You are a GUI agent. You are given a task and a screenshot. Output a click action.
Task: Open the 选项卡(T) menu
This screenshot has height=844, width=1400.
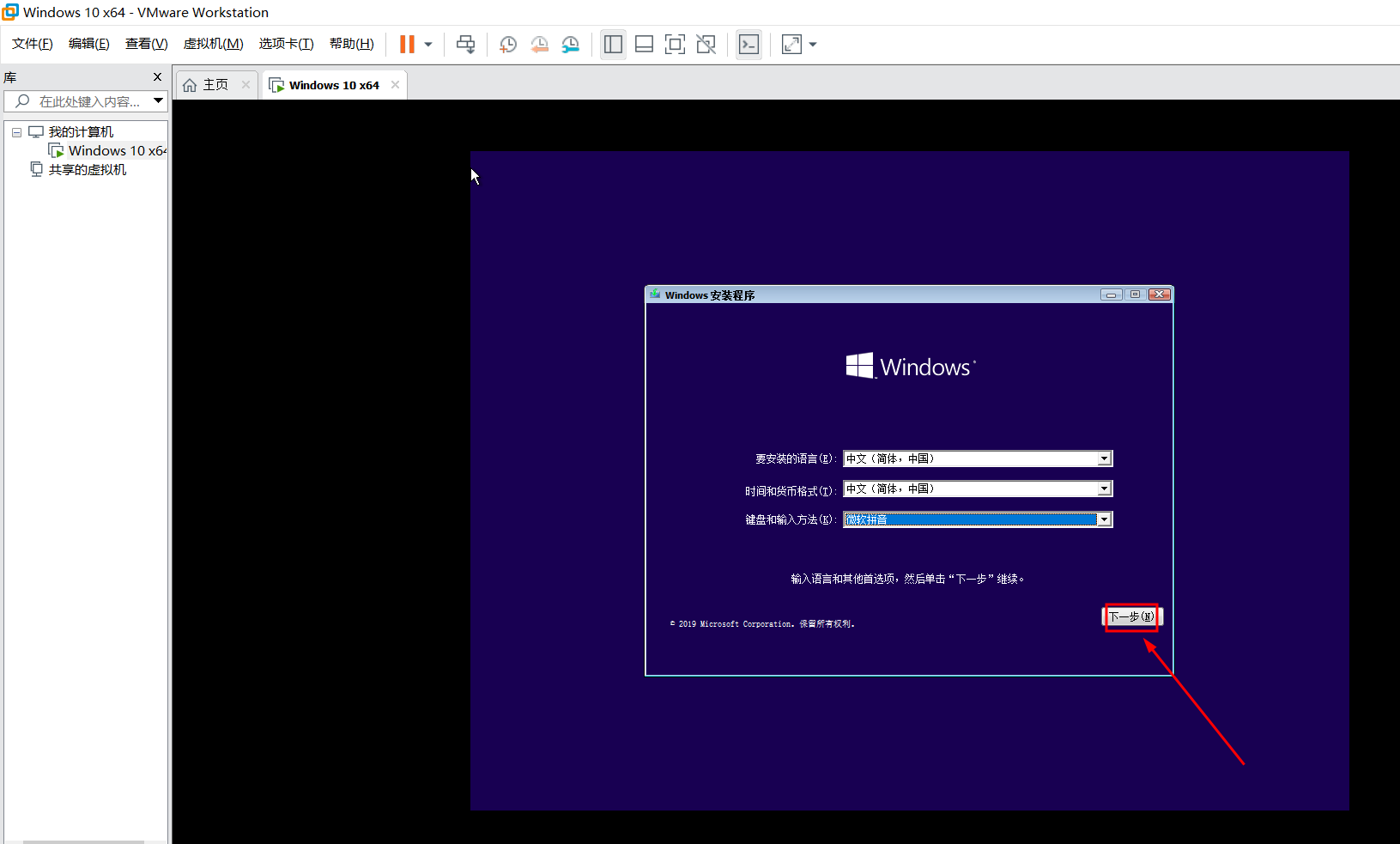(x=287, y=44)
